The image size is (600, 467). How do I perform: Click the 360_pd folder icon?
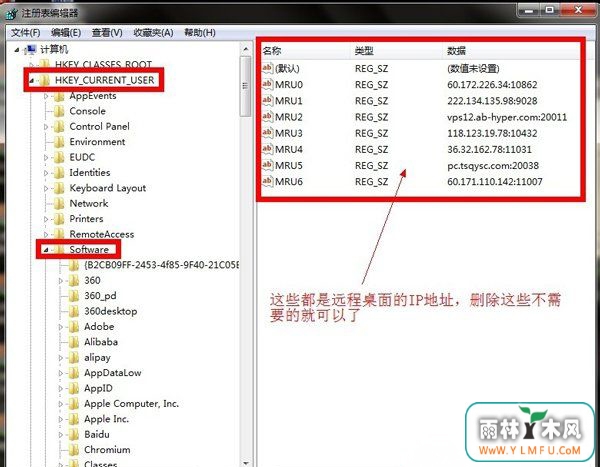pyautogui.click(x=74, y=296)
